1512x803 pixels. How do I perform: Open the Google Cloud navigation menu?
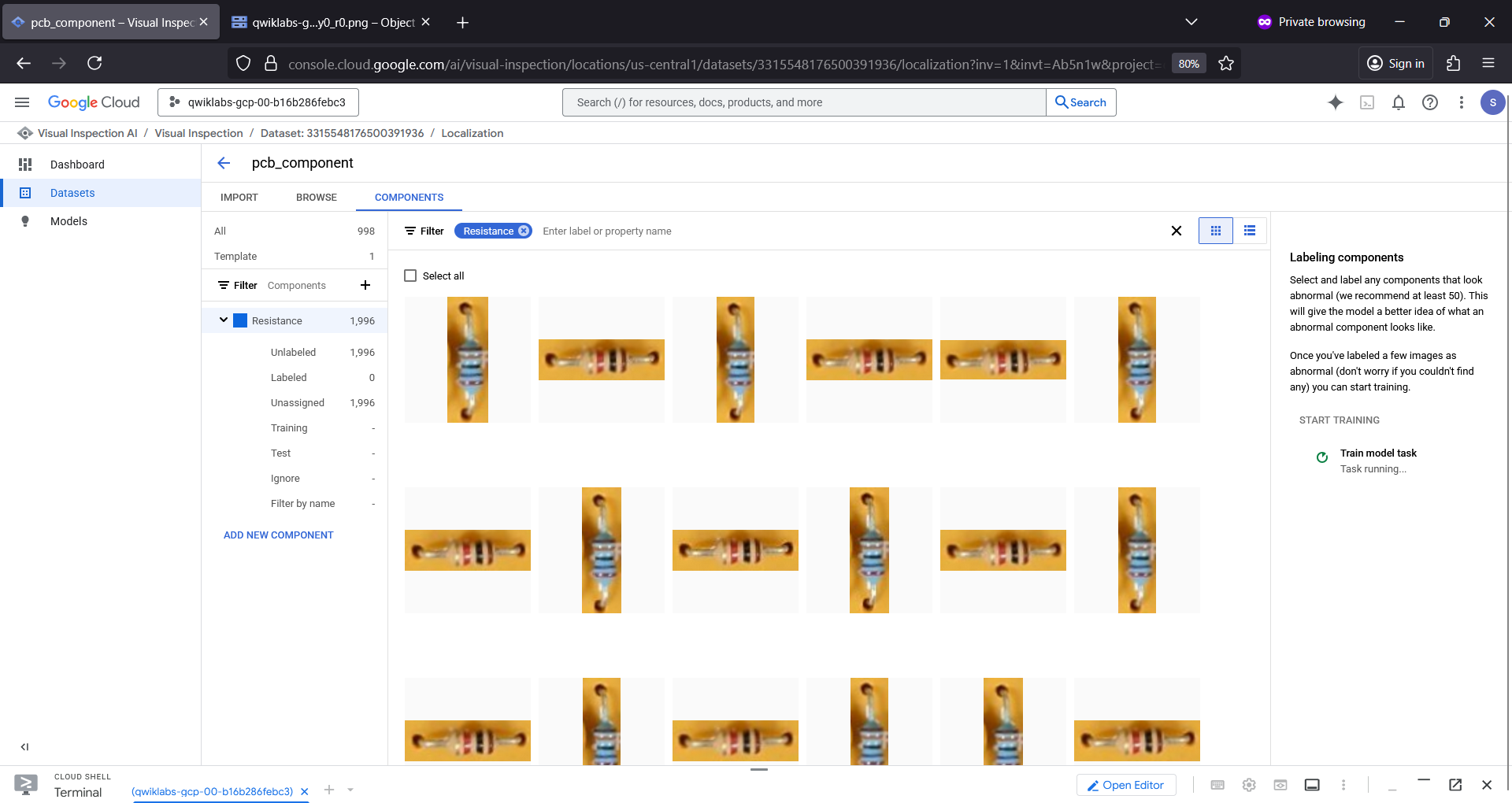22,102
